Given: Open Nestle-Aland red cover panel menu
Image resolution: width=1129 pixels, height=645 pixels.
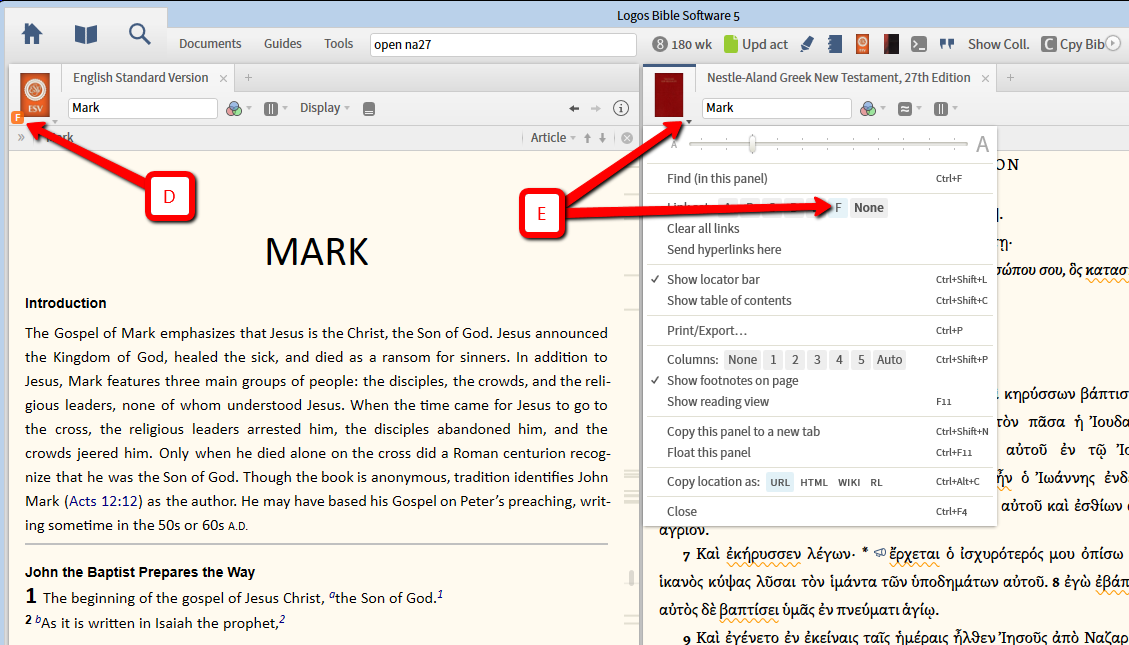Looking at the screenshot, I should 669,96.
